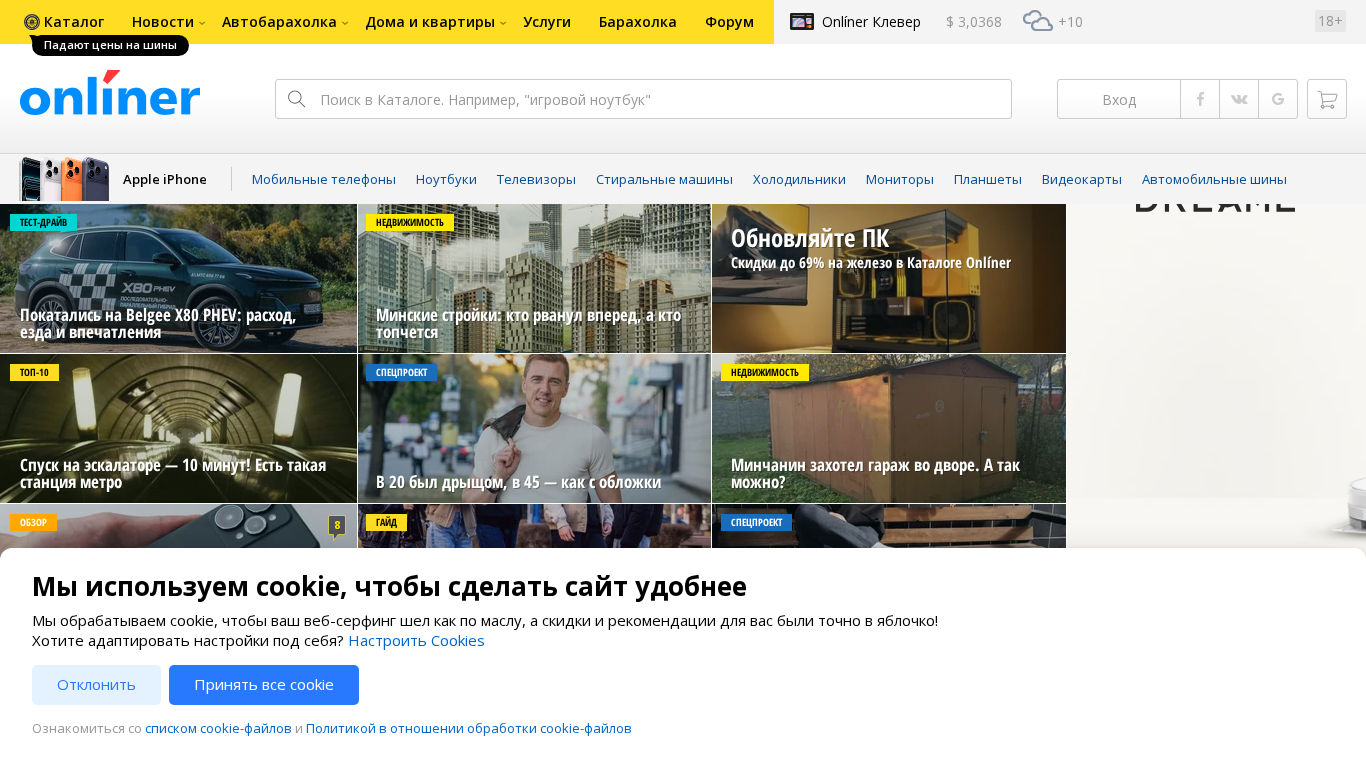Open Телевизоры category
The height and width of the screenshot is (768, 1366).
tap(536, 179)
